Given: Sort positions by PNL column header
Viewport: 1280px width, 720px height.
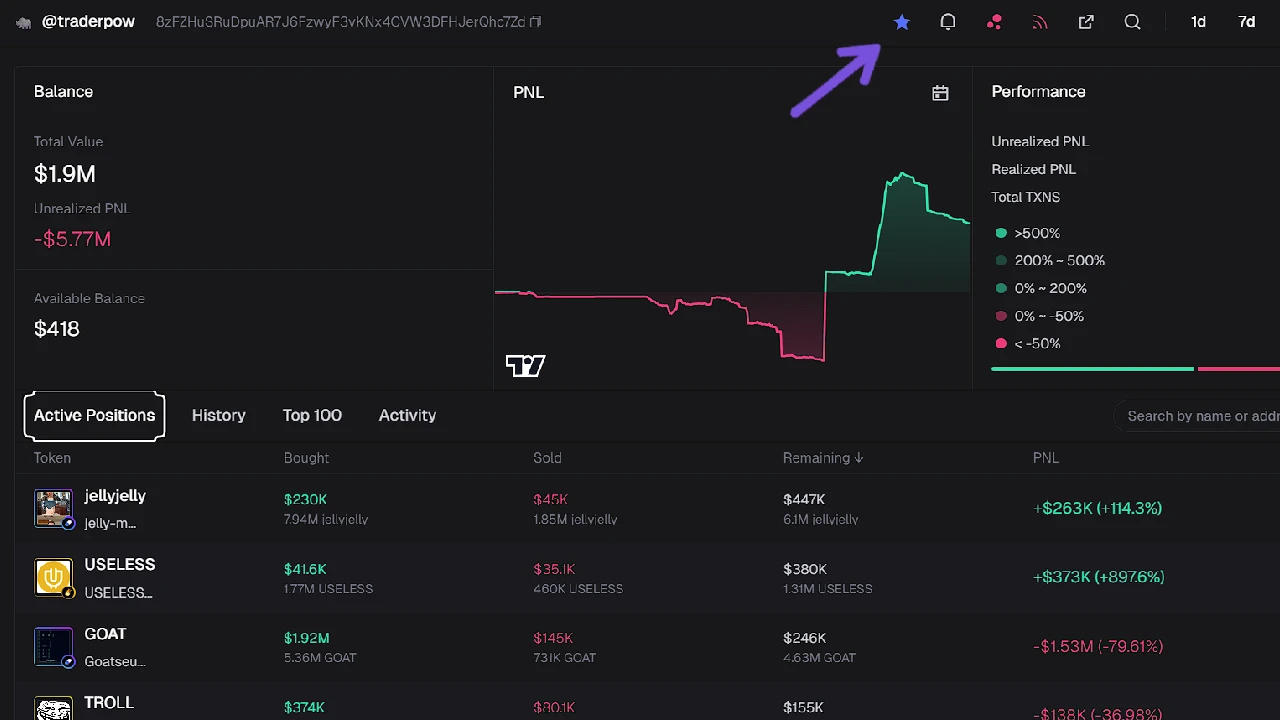Looking at the screenshot, I should pos(1045,458).
